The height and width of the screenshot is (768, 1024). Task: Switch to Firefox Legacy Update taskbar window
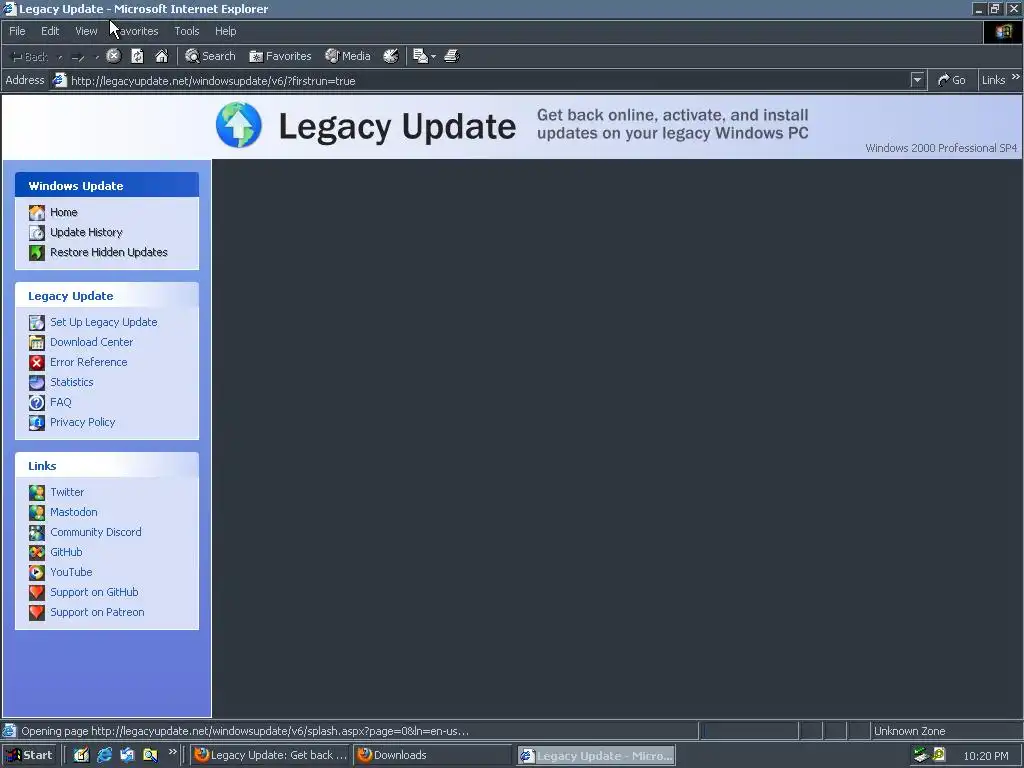coord(270,755)
